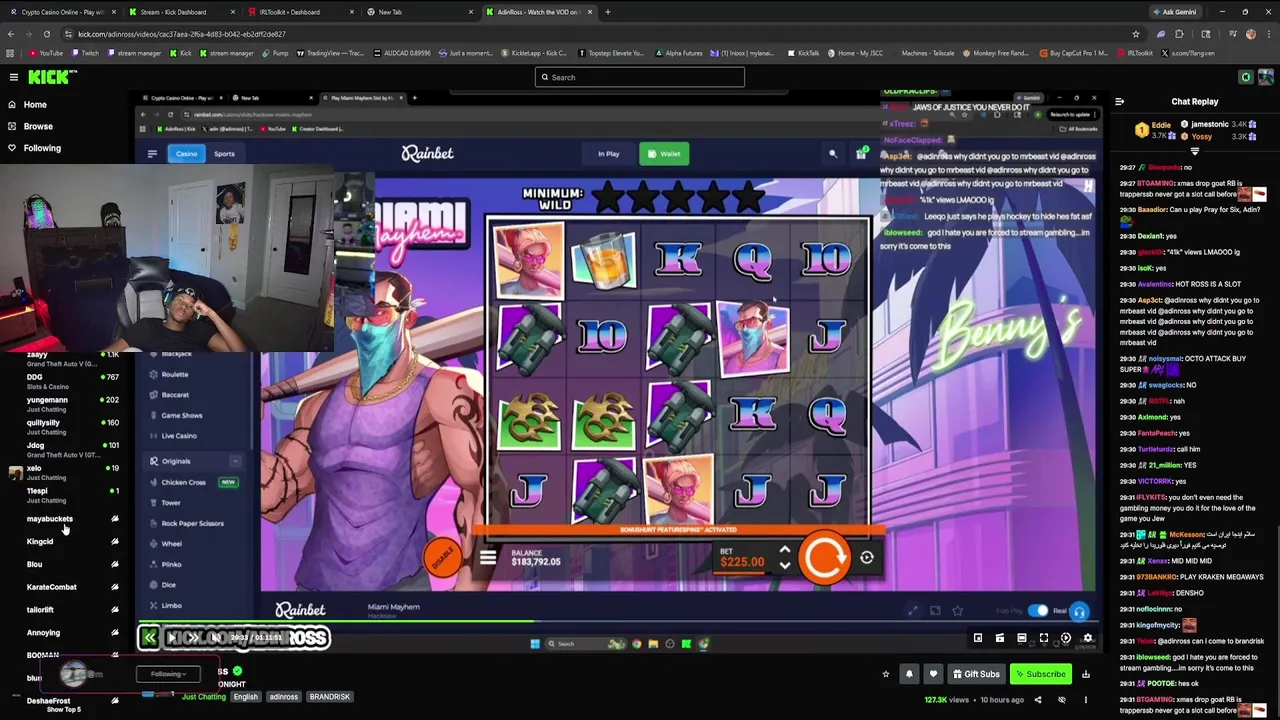1280x720 pixels.
Task: Open Chicken Cross in Rainbet sidebar
Action: point(184,482)
